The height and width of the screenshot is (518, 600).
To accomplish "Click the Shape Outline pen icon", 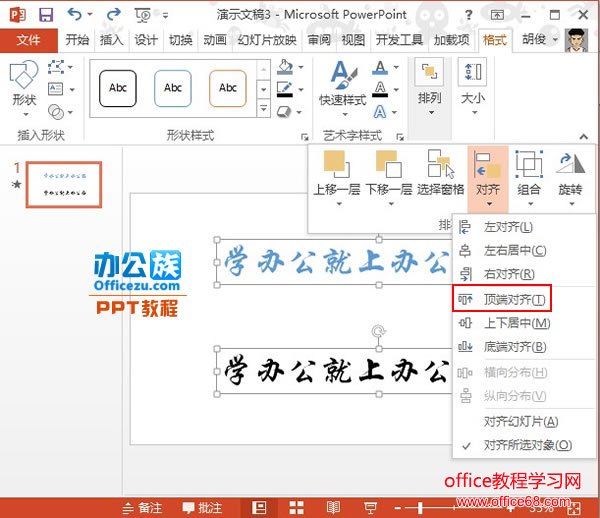I will [x=285, y=90].
